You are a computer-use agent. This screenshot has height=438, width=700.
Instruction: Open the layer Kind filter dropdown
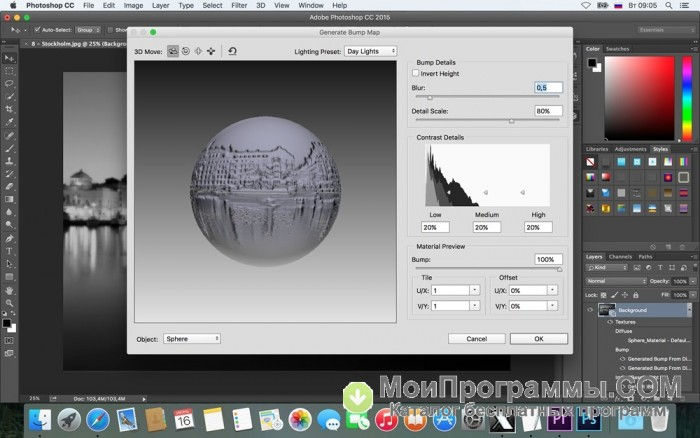click(606, 267)
